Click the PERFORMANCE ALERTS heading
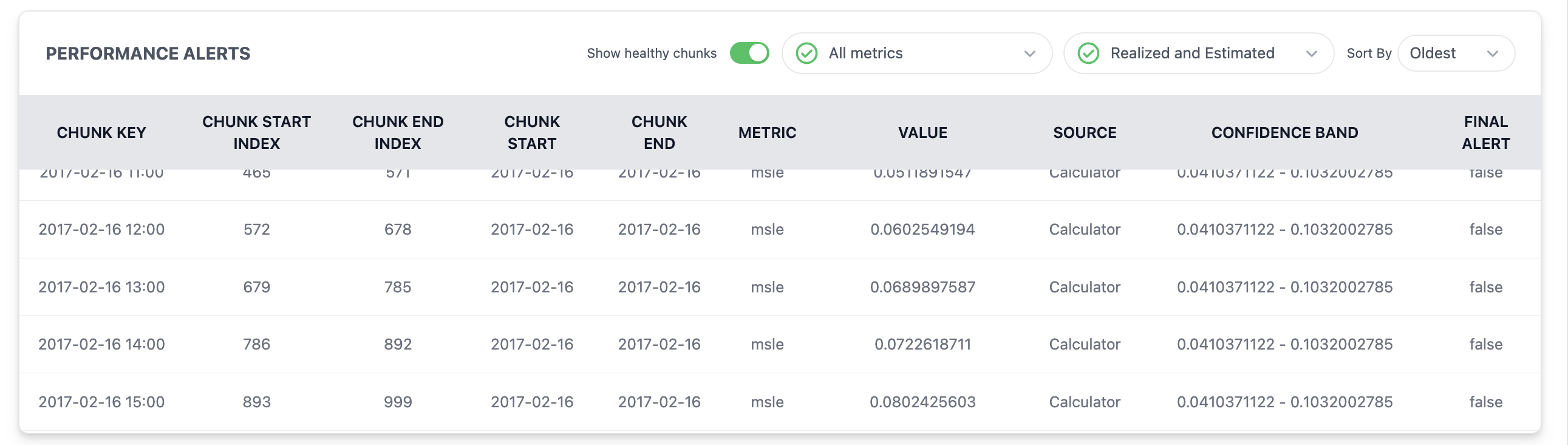 148,53
